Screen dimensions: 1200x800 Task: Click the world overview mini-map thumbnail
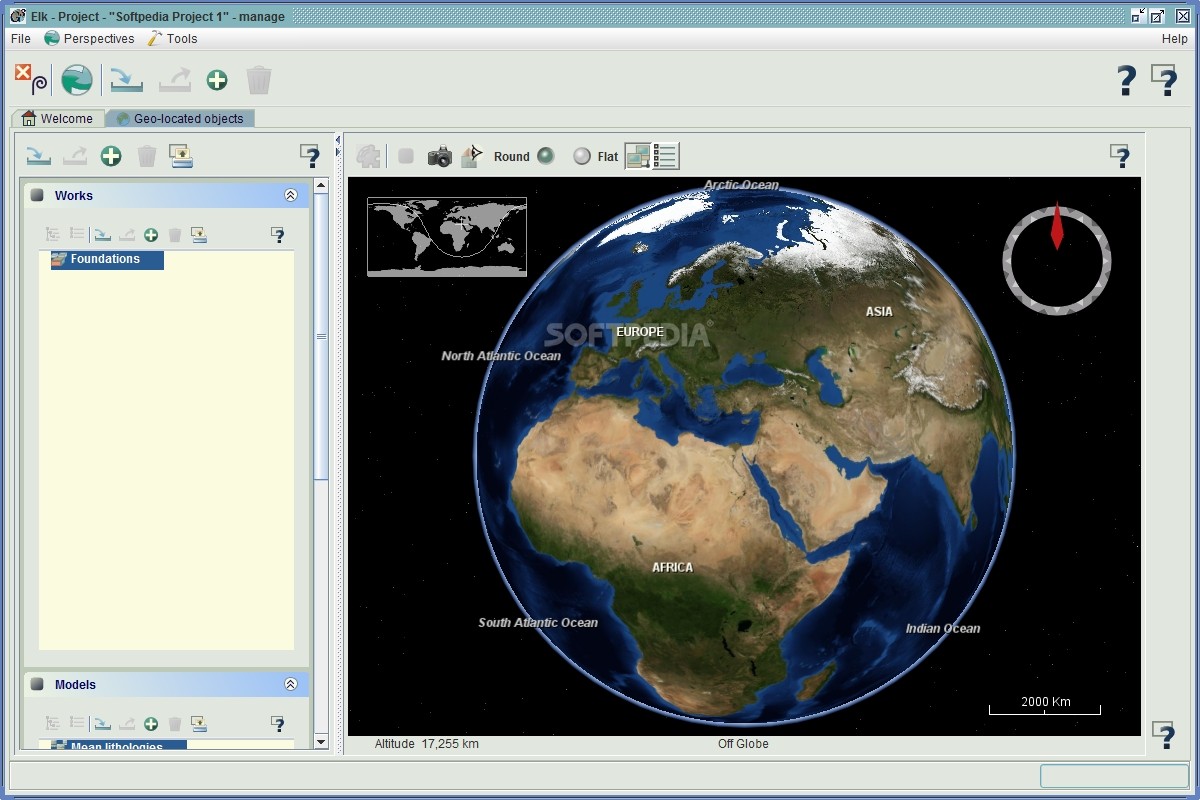[x=447, y=236]
